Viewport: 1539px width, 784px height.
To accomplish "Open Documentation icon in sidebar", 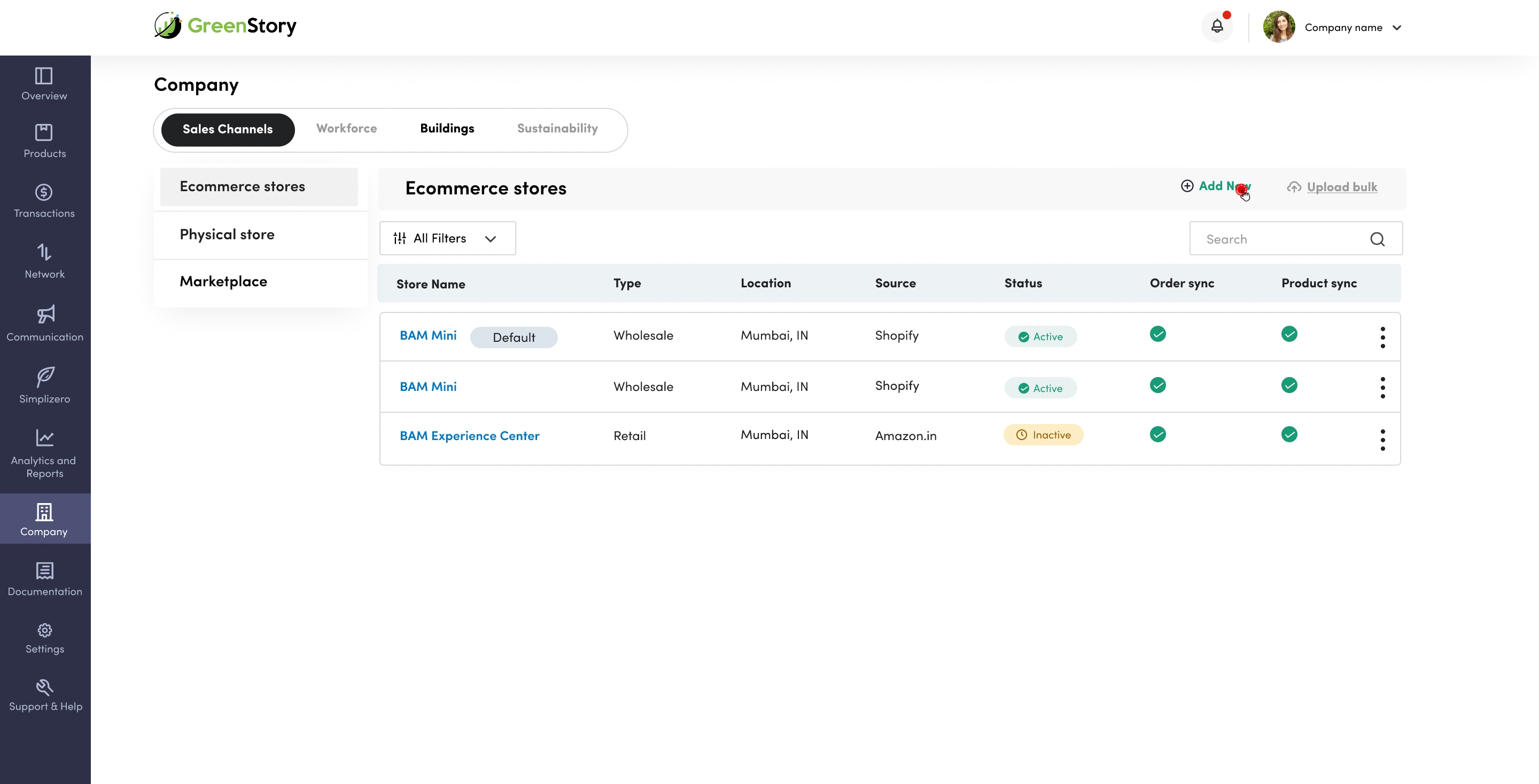I will click(x=45, y=571).
